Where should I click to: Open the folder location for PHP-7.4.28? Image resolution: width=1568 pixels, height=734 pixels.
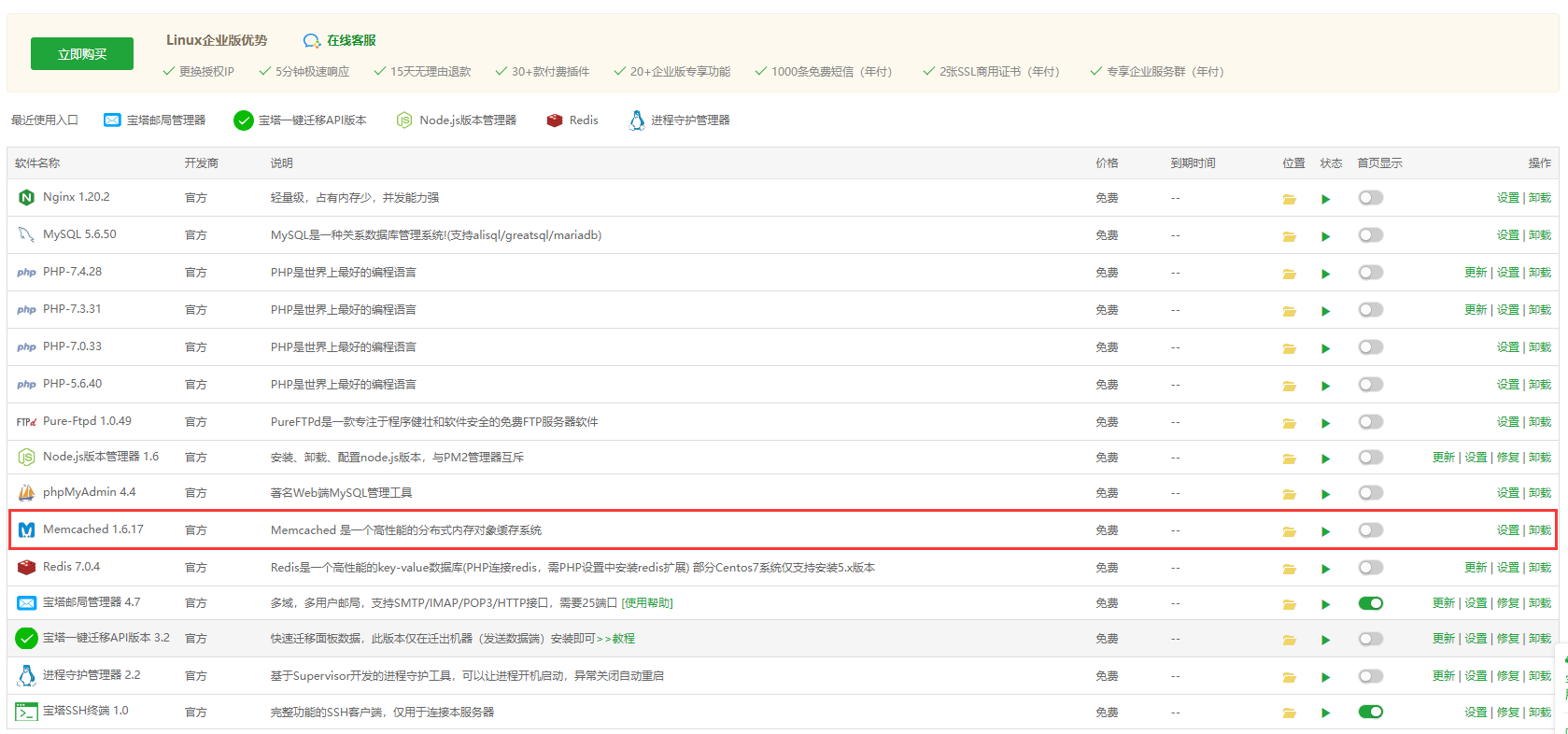[1289, 274]
